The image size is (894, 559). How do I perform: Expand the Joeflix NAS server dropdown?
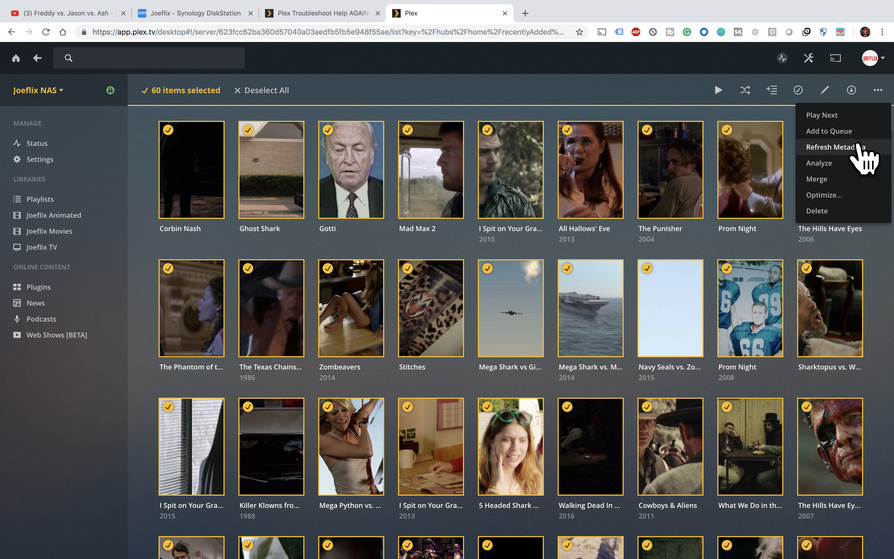coord(38,90)
